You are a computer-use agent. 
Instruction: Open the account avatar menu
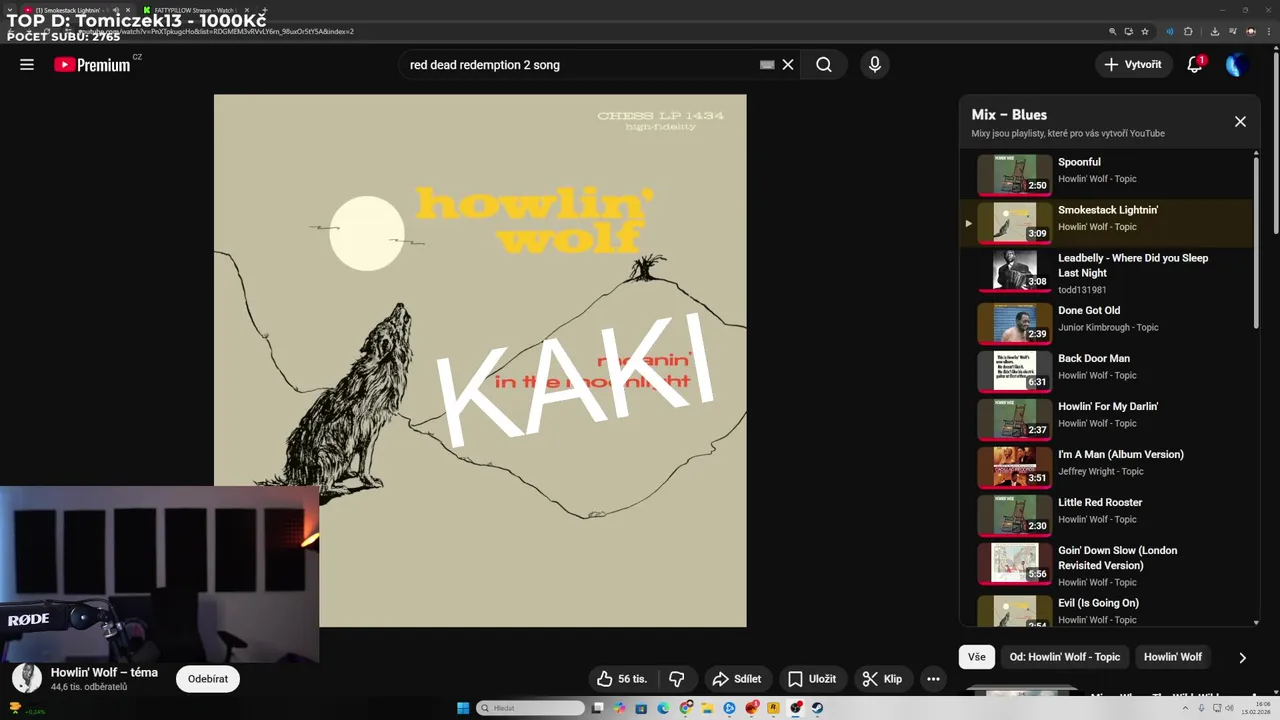click(x=1237, y=65)
